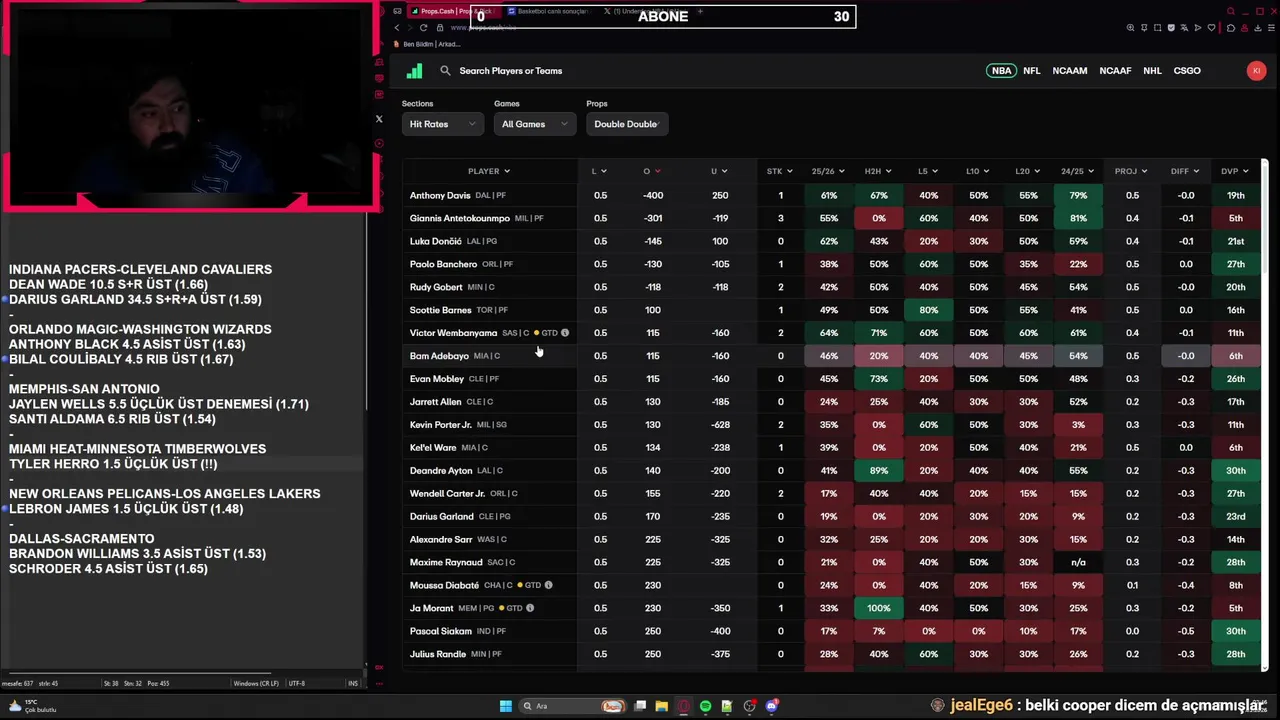The image size is (1280, 720).
Task: Sort by PROJ column header
Action: pyautogui.click(x=1131, y=171)
